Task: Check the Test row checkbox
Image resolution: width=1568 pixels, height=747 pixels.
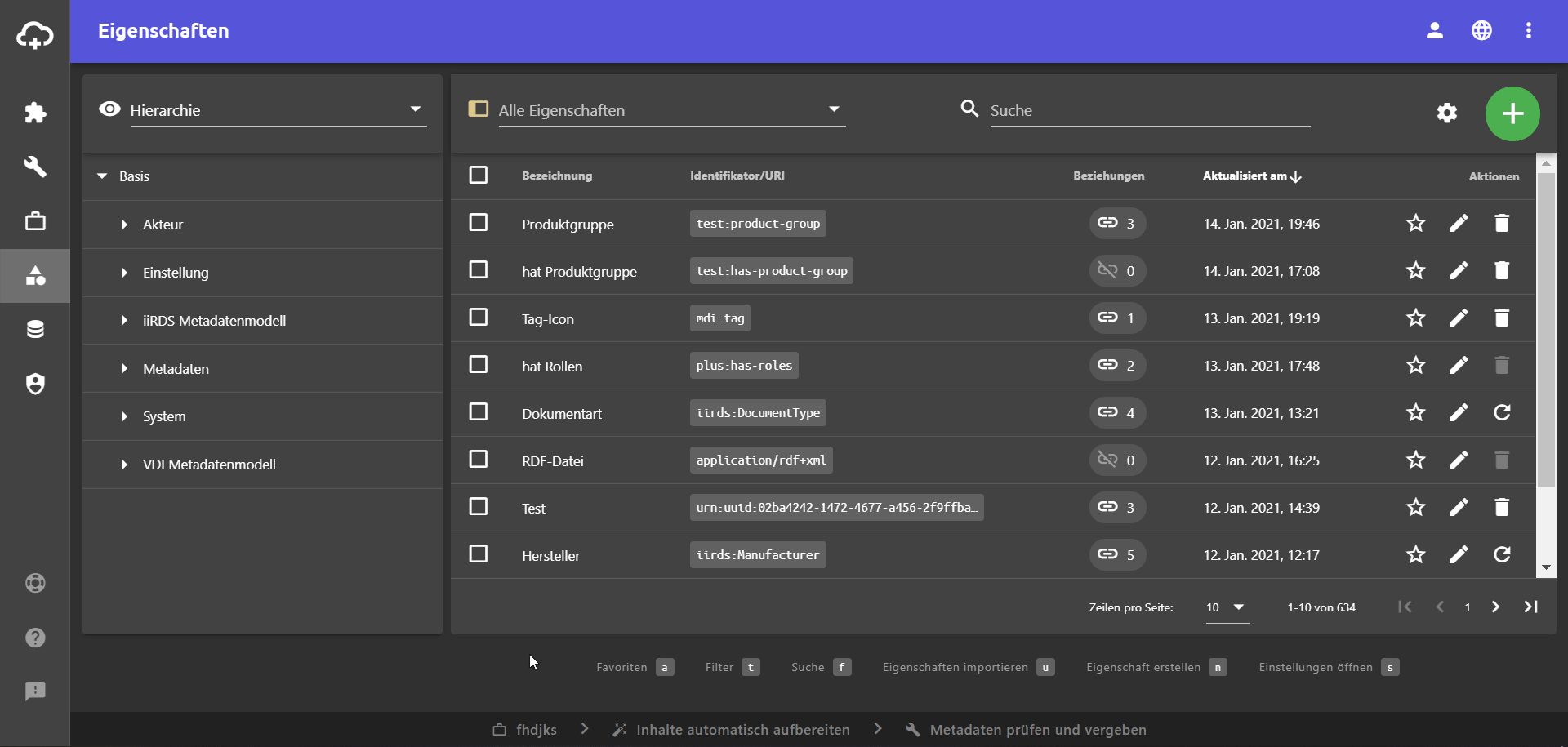Action: click(x=479, y=506)
